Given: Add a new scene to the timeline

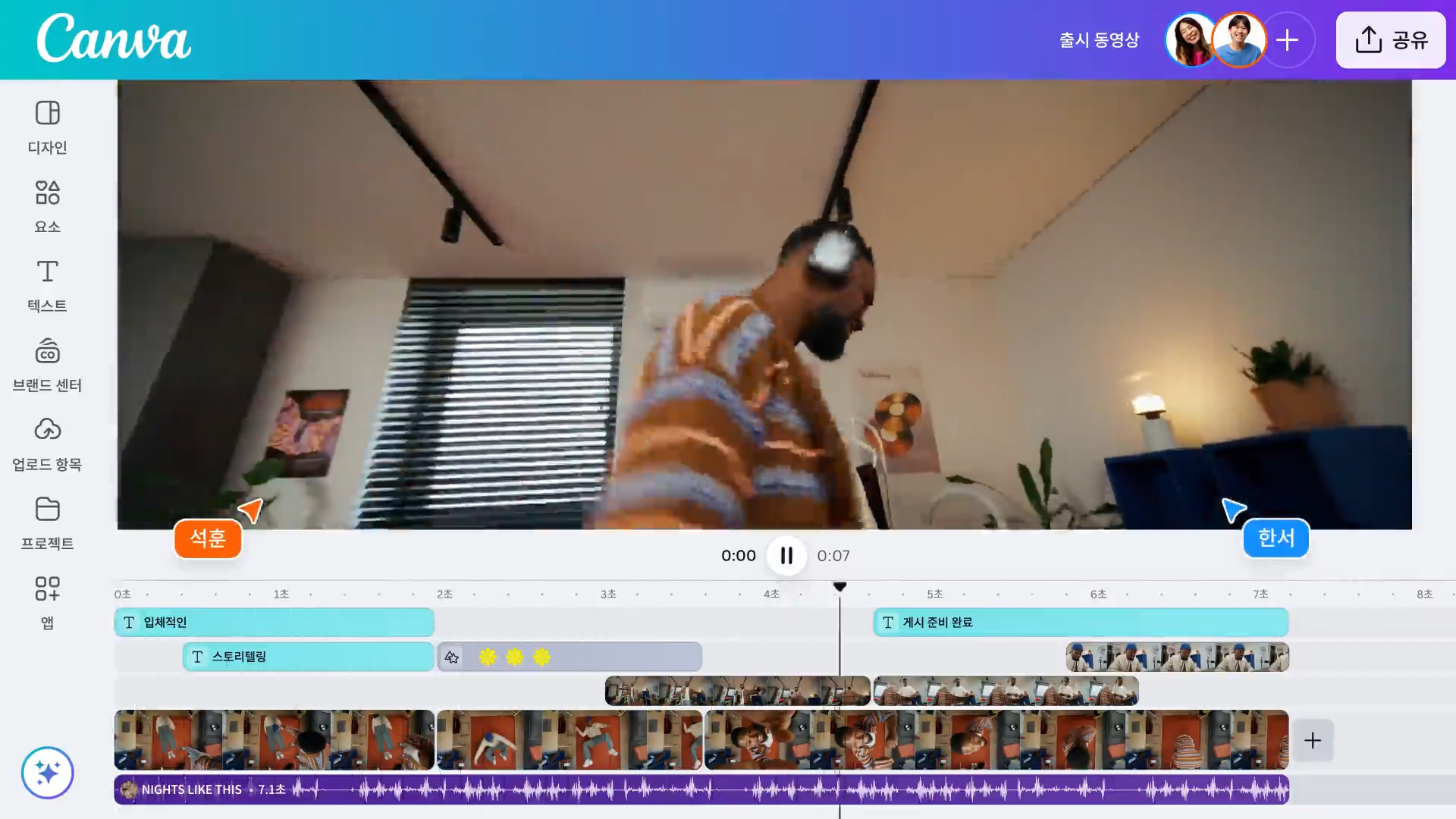Looking at the screenshot, I should click(1313, 740).
